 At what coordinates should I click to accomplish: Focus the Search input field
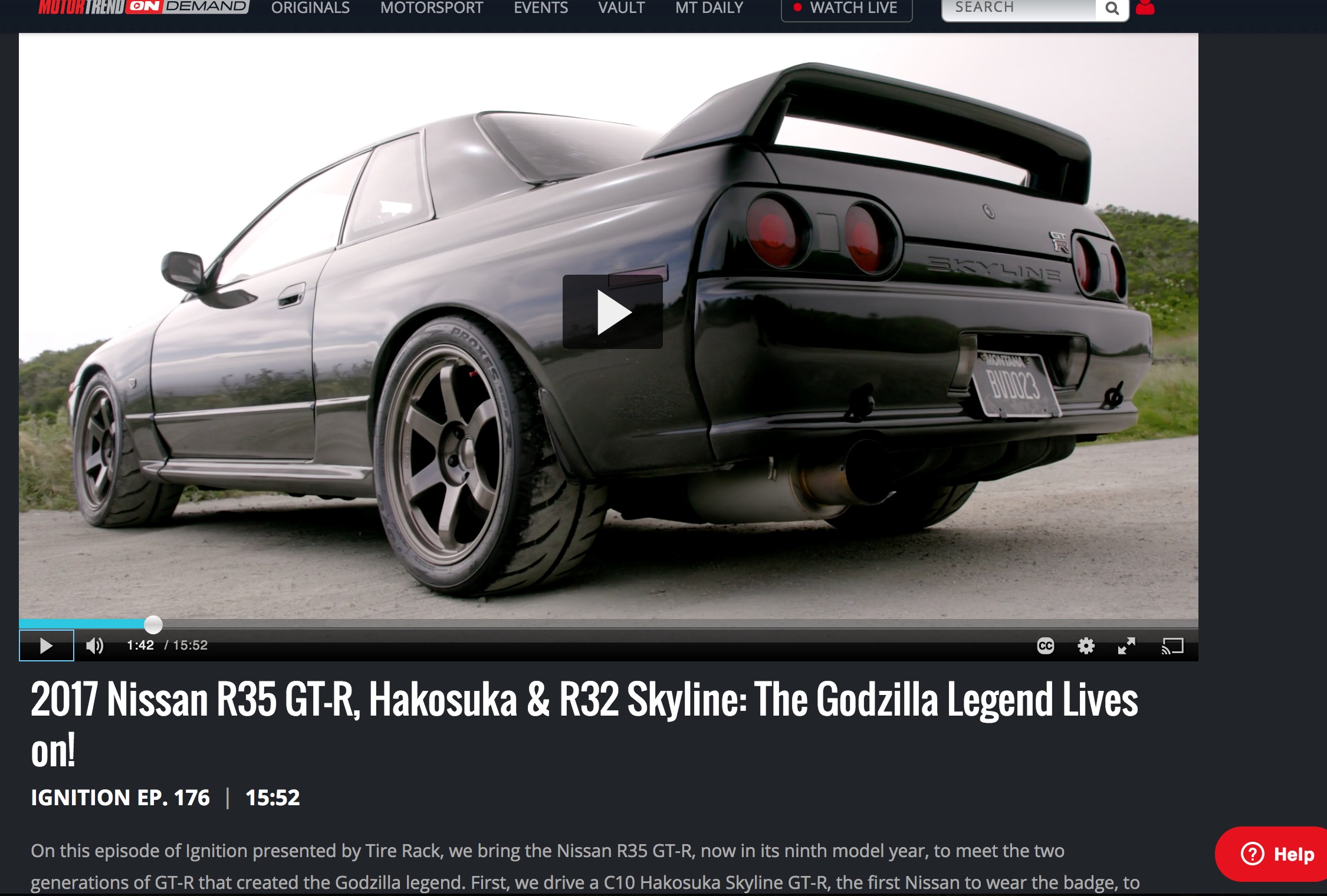pos(1019,9)
